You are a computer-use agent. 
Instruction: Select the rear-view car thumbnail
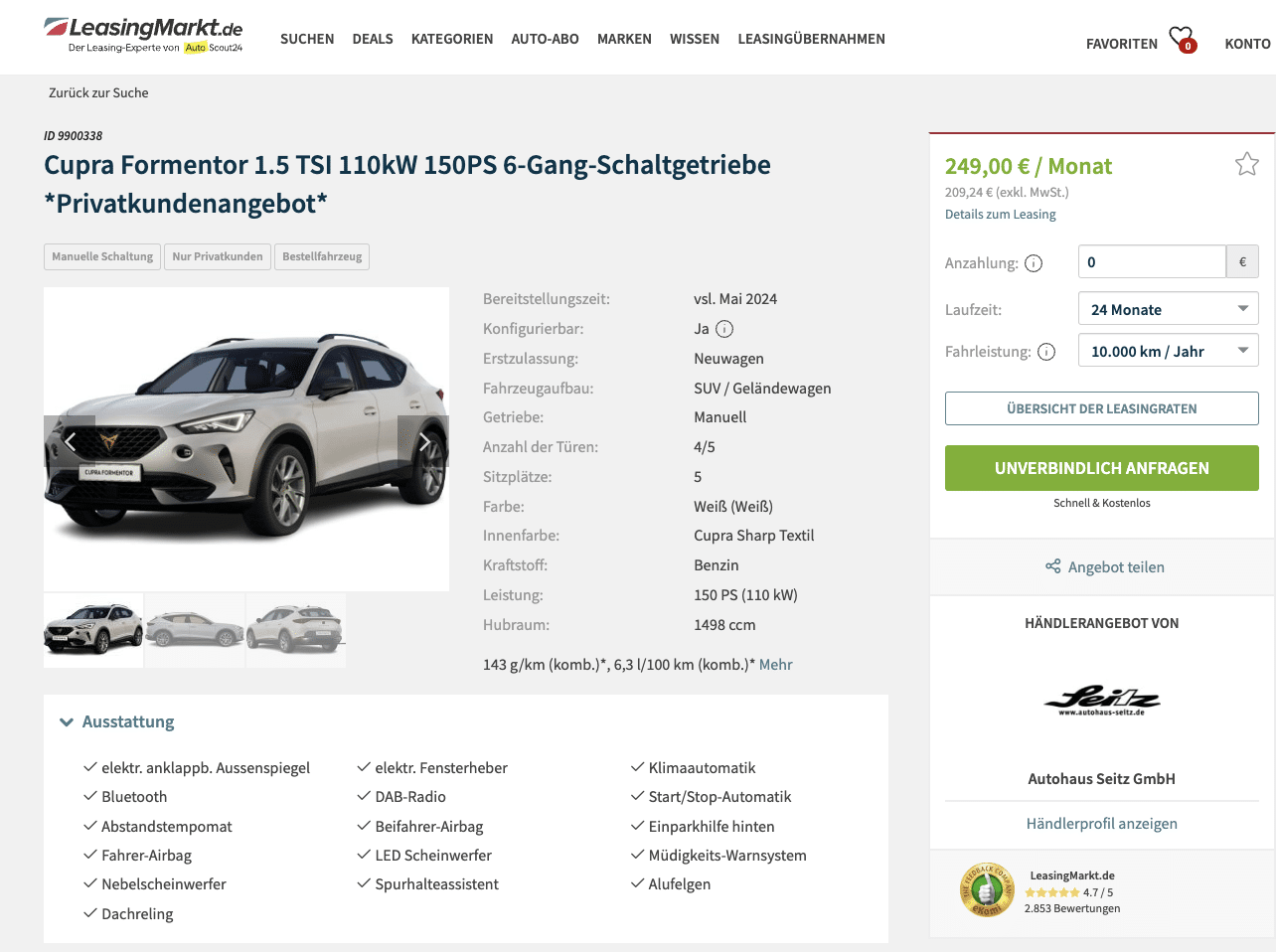tap(296, 630)
